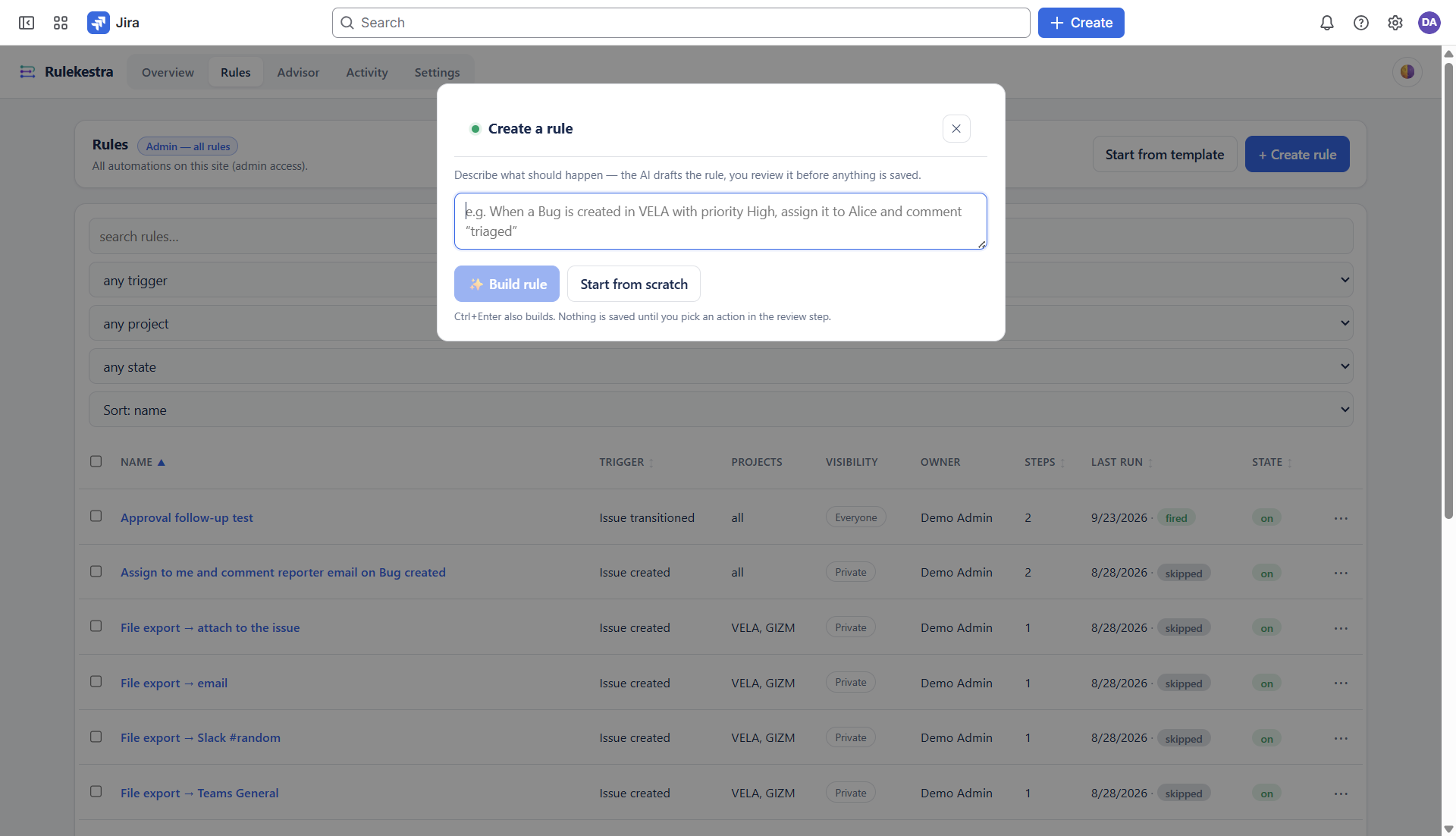Click the Rulekestra app logo icon

[x=27, y=72]
